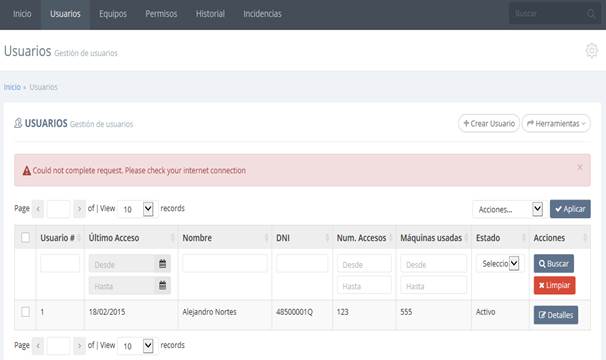Screen dimensions: 606x360
Task: Go to the previous page in the top pager
Action: point(38,209)
